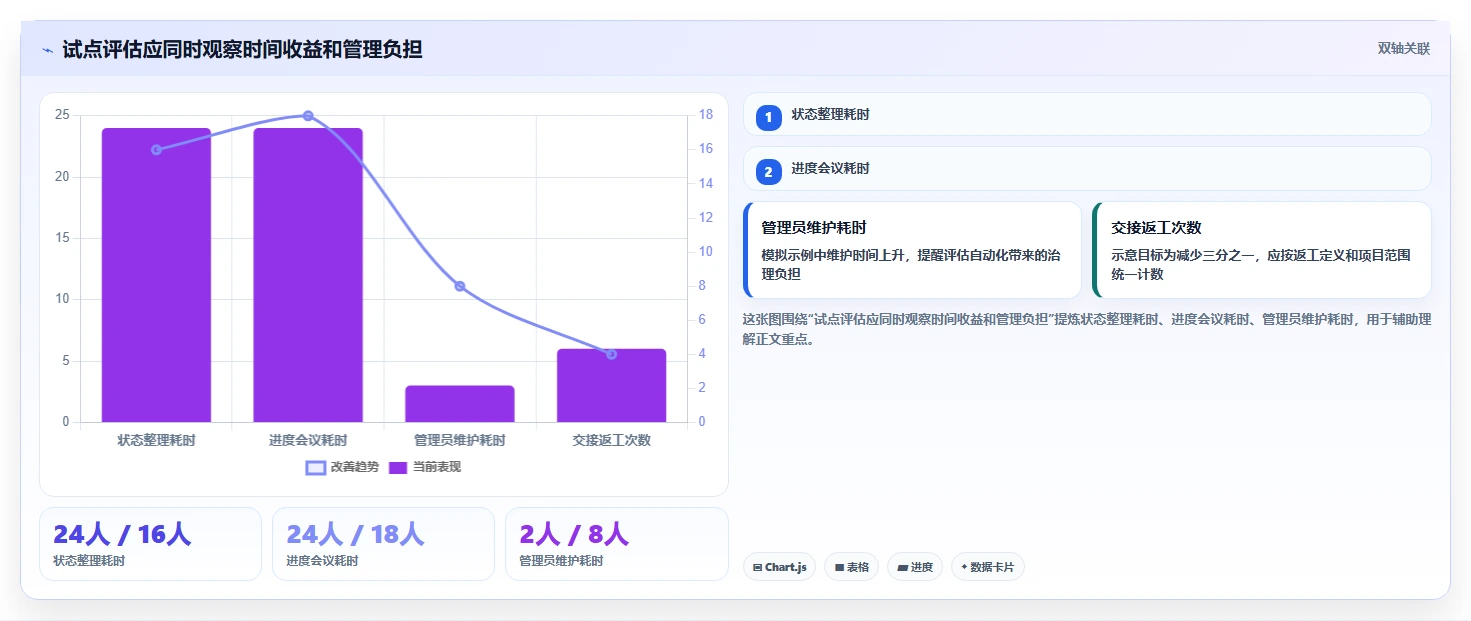Click the 双轴关联 tag in the header
The height and width of the screenshot is (621, 1471).
click(x=1404, y=48)
